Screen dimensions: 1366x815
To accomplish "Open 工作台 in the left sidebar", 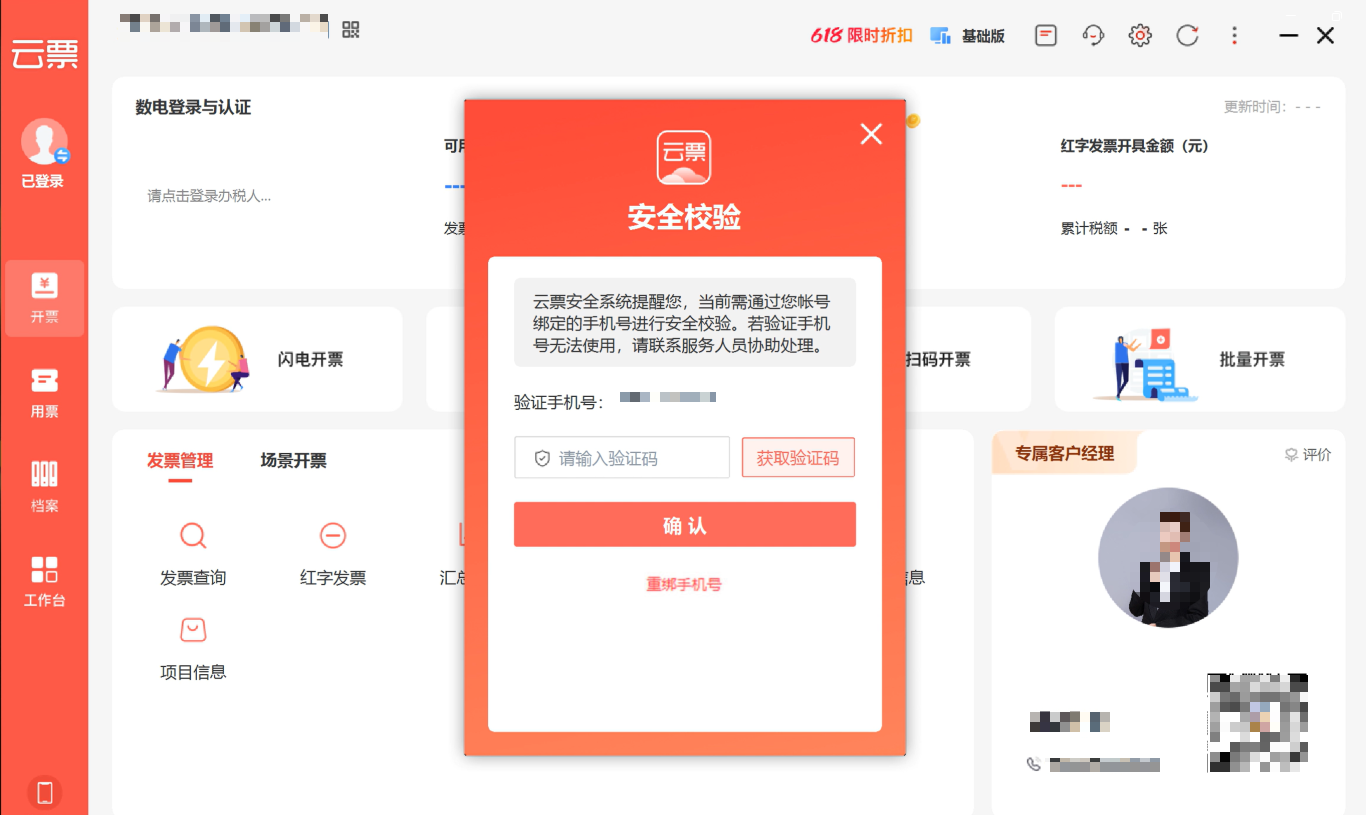I will tap(44, 582).
